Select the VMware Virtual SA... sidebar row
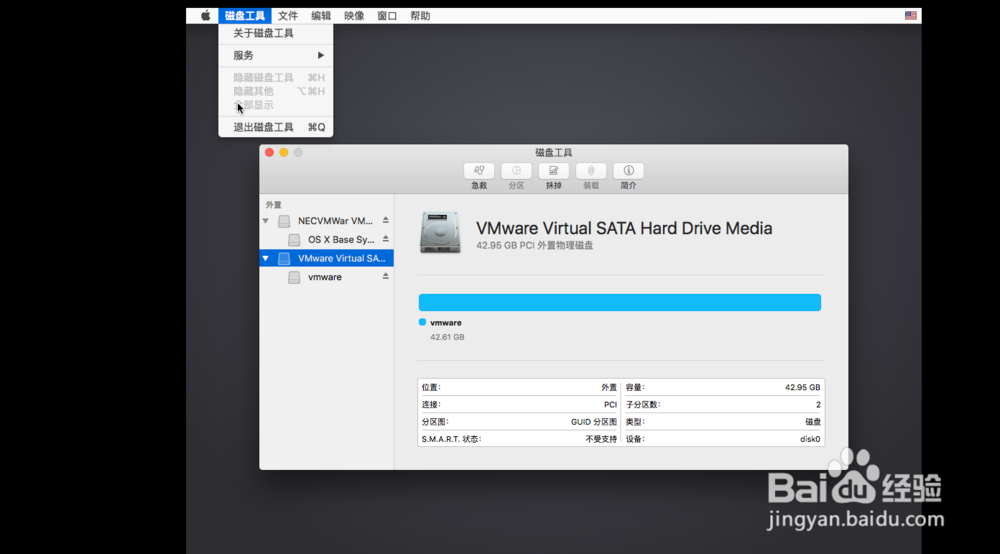This screenshot has height=554, width=1000. click(x=327, y=258)
